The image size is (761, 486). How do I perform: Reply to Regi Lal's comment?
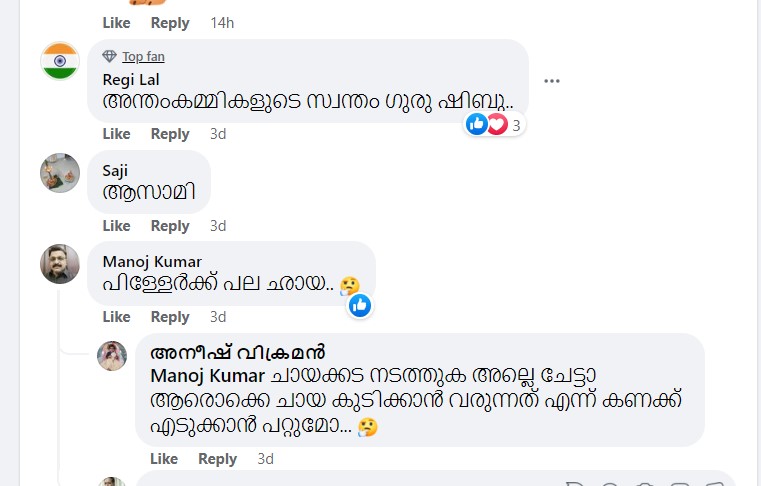point(170,134)
